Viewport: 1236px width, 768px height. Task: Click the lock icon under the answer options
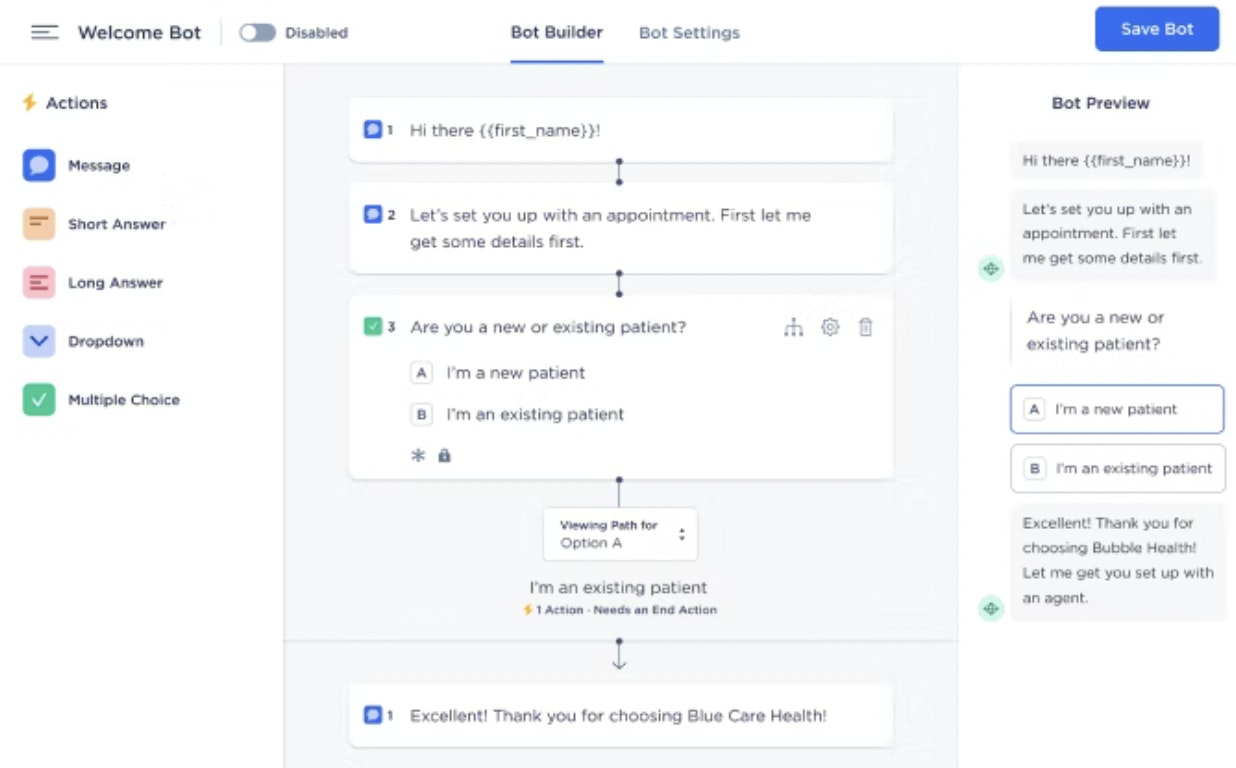[444, 455]
